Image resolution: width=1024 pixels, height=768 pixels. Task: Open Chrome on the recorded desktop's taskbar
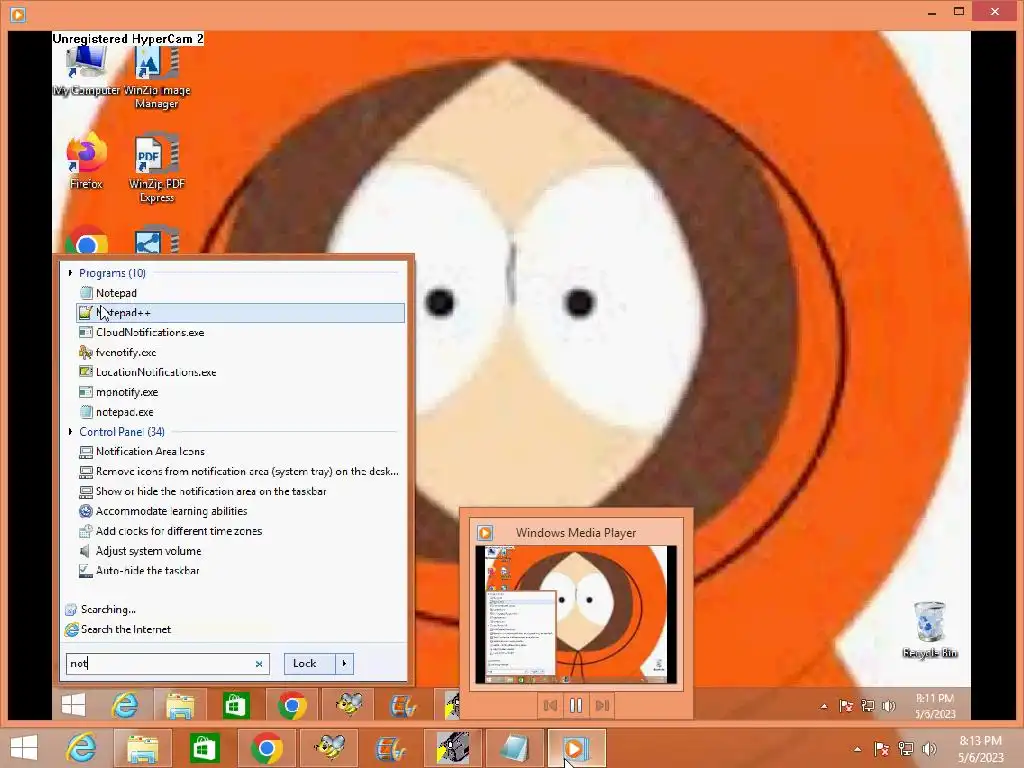tap(292, 705)
